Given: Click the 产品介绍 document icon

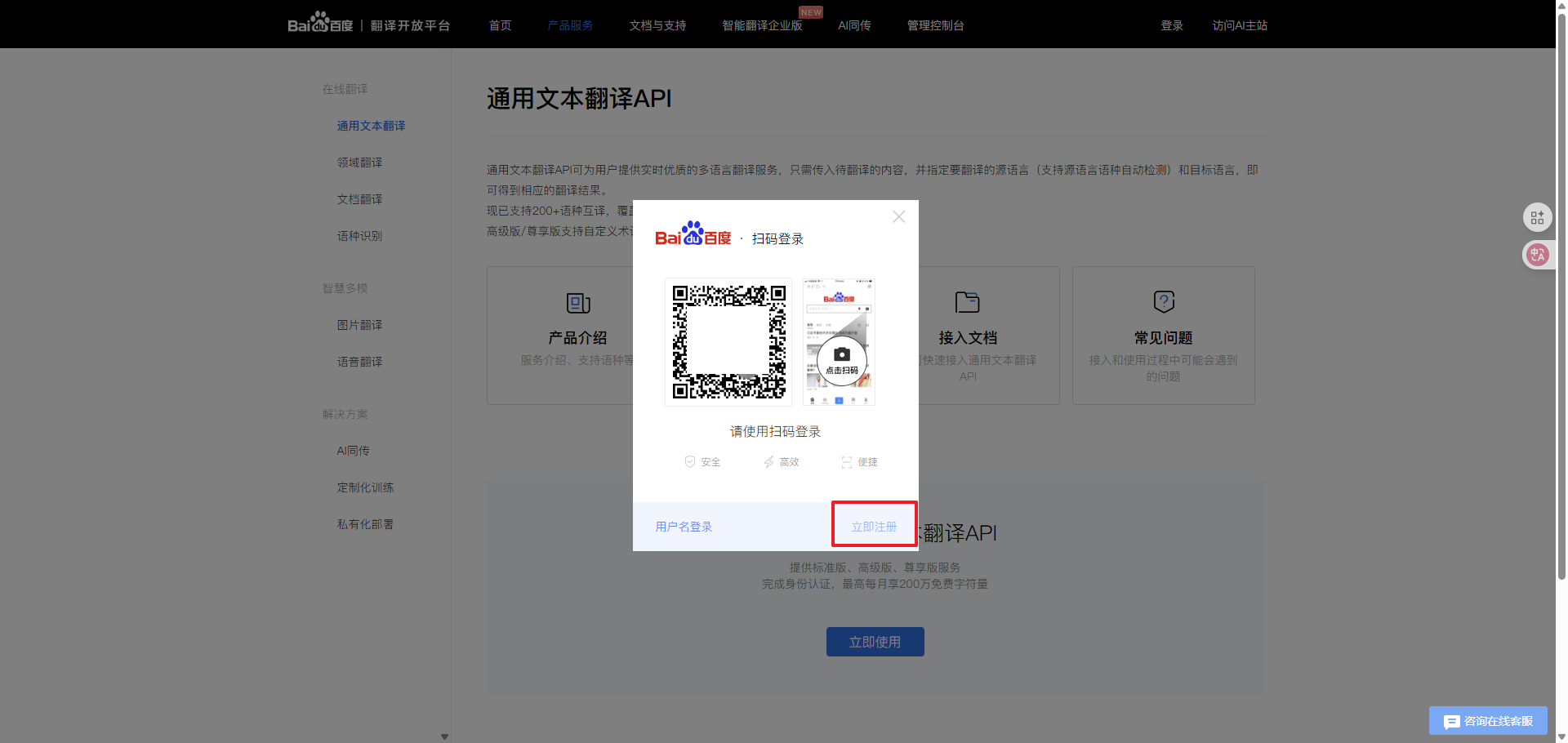Looking at the screenshot, I should click(578, 303).
